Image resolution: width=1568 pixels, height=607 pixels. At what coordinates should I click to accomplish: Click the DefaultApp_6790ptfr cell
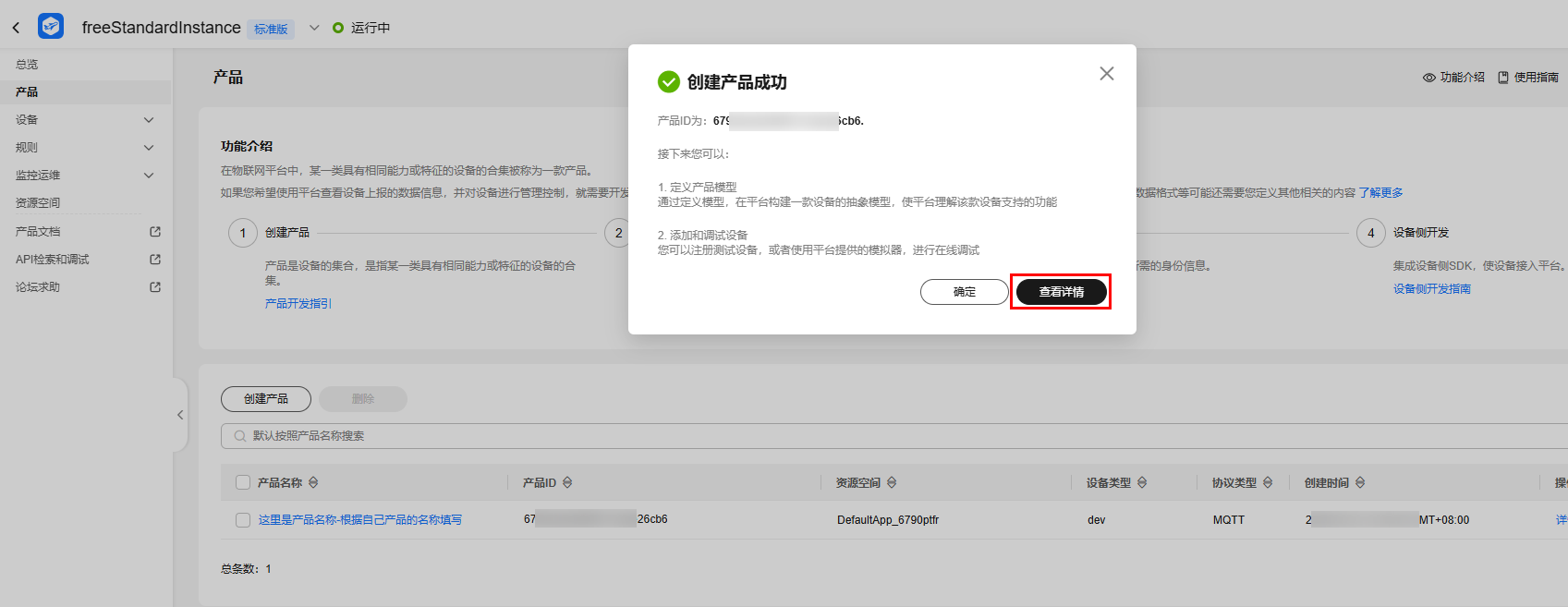point(888,520)
